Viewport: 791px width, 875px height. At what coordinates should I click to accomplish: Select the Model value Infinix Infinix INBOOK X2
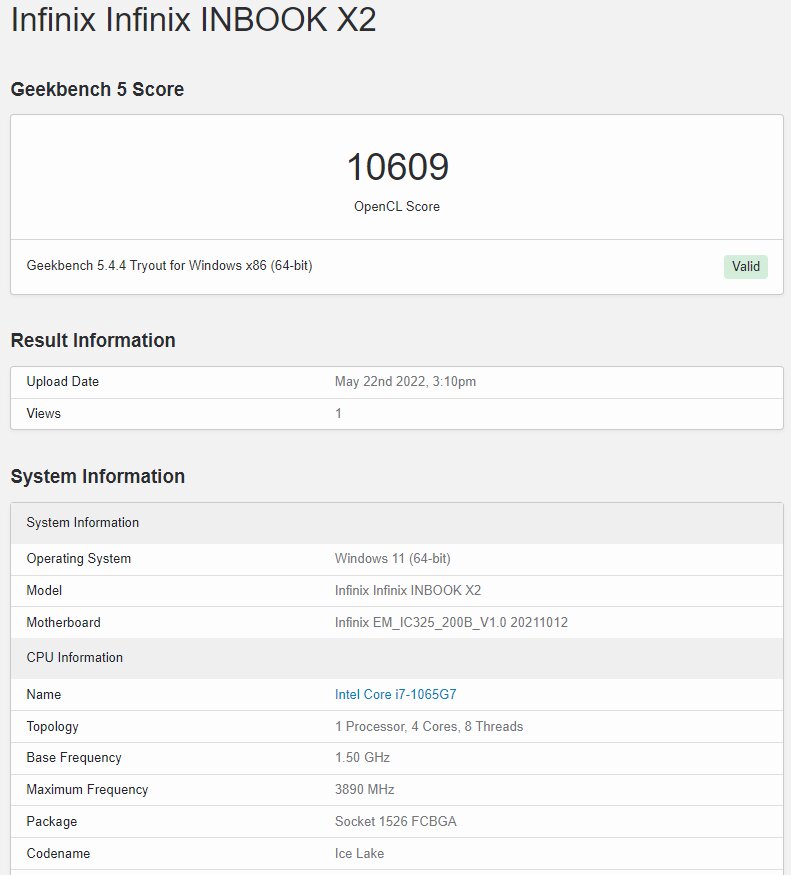(x=408, y=590)
